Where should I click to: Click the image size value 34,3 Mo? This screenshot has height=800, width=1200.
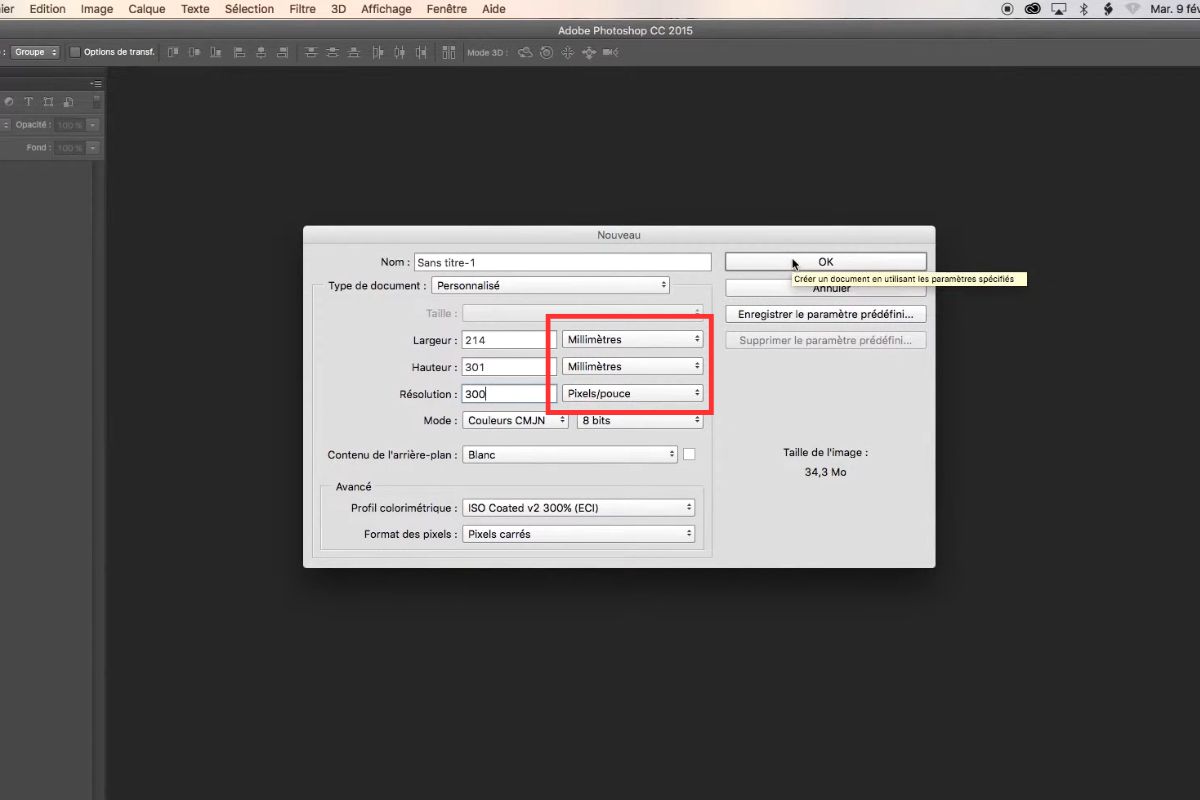(x=826, y=472)
